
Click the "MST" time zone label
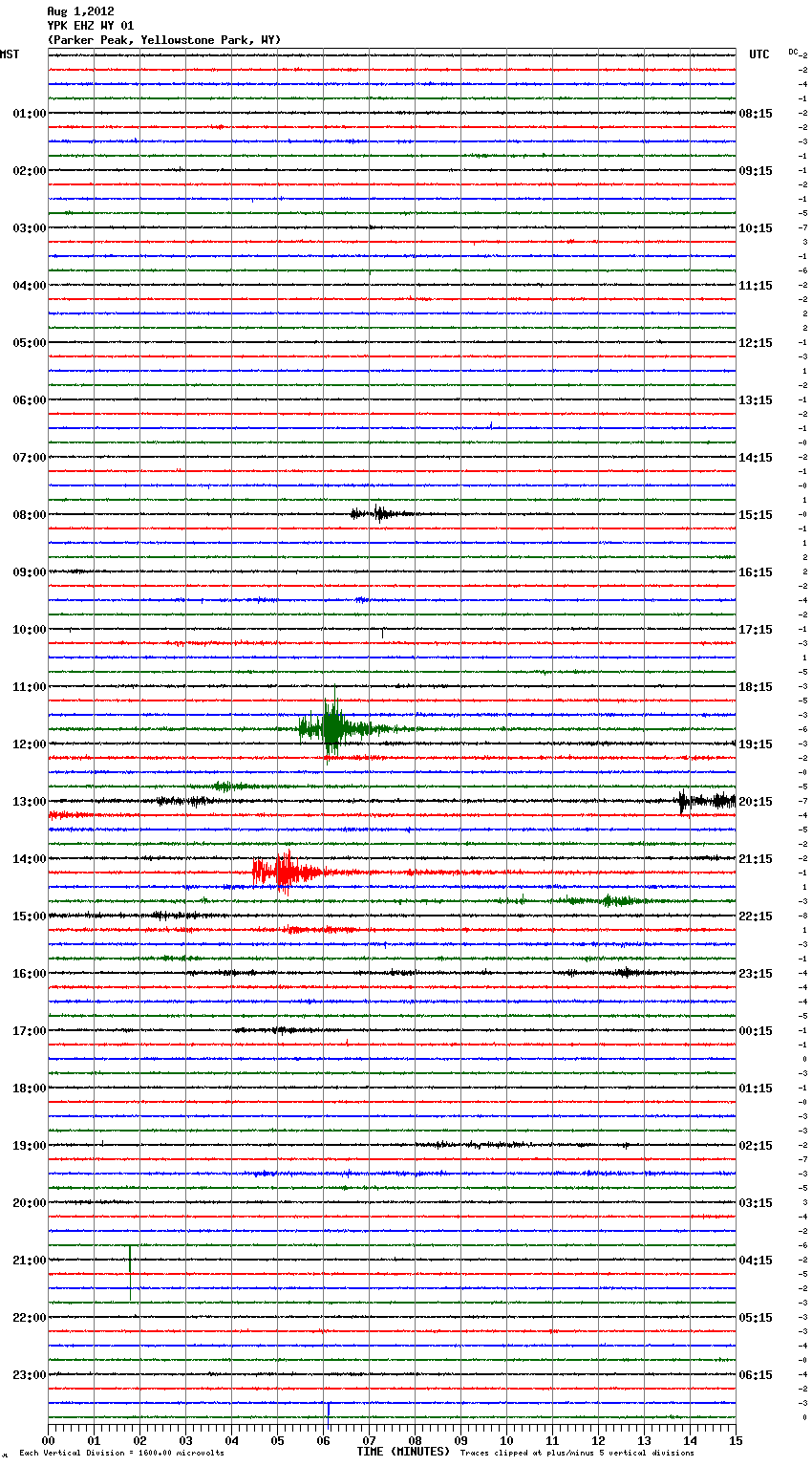[10, 54]
